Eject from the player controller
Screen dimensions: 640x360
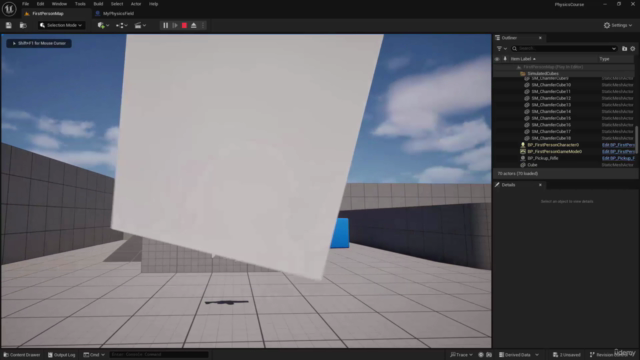click(193, 25)
